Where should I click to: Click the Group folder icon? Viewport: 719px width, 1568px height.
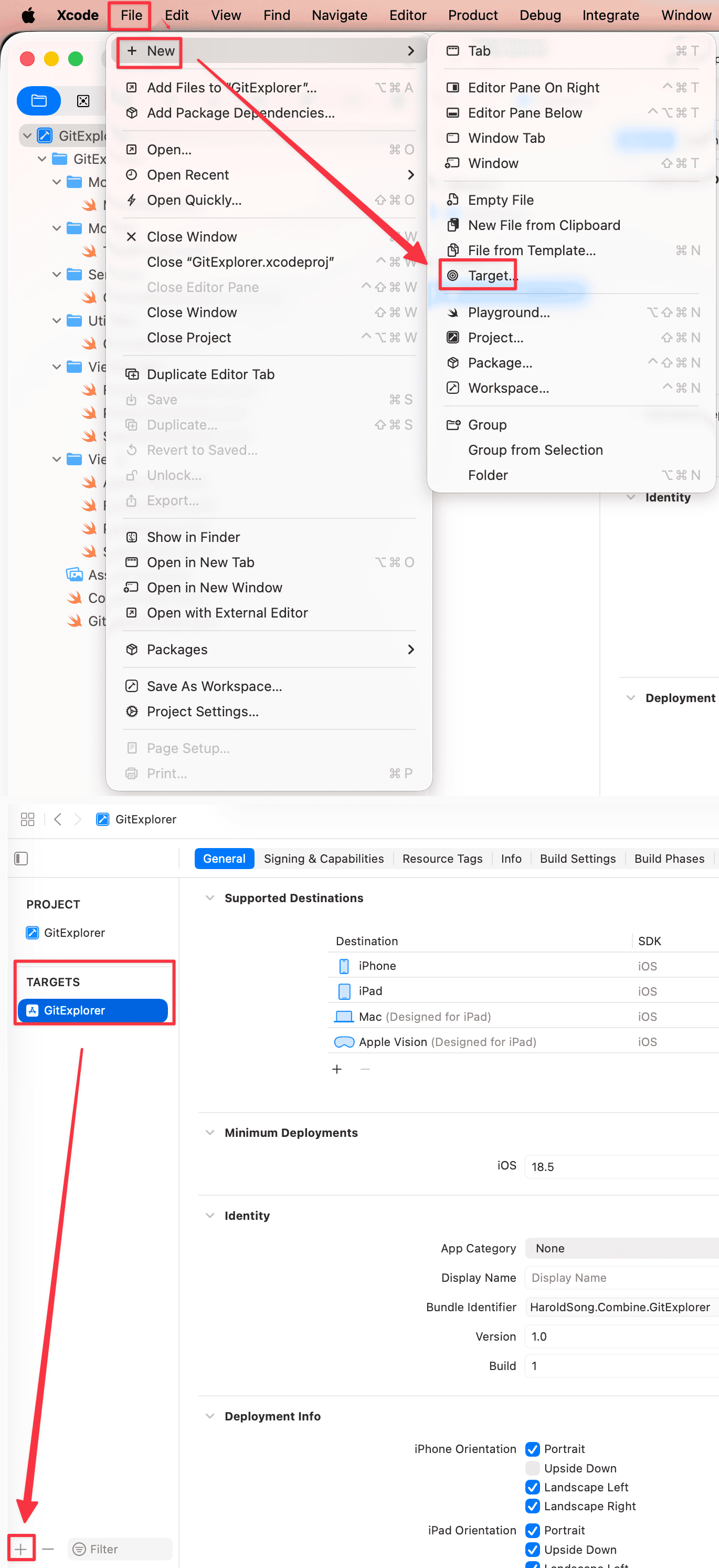(x=453, y=425)
